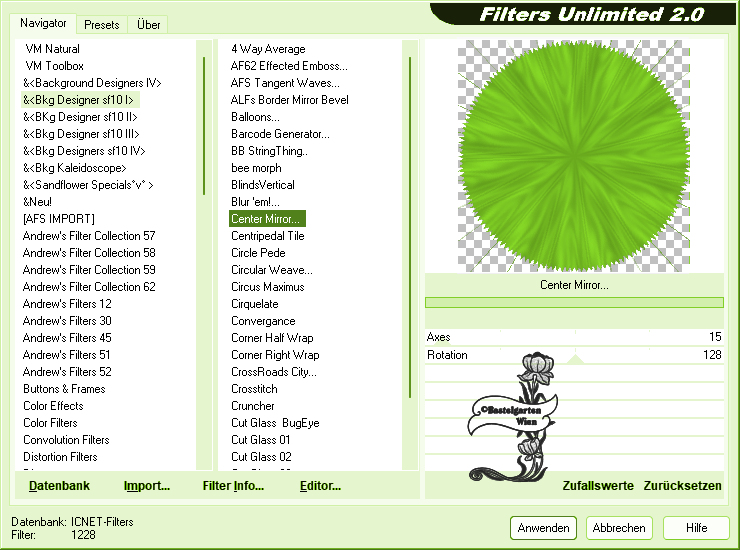Select &<Bkg Designers sf10 IV> category
This screenshot has width=740, height=550.
point(84,151)
